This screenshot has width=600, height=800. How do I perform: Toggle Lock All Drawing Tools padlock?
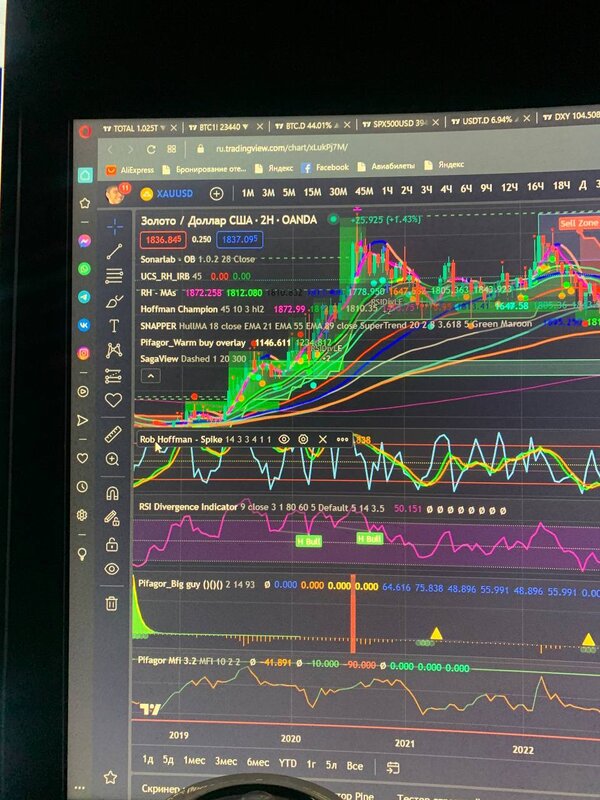point(112,544)
